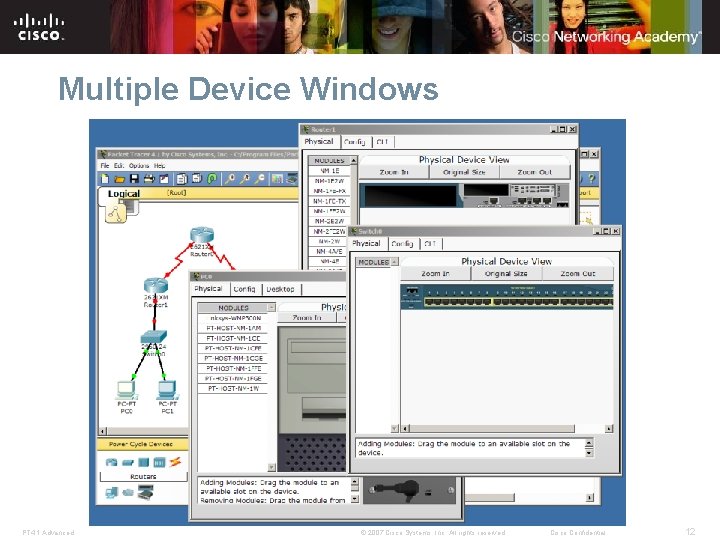
Task: Open the File menu in Packet Tracer
Action: pos(105,165)
